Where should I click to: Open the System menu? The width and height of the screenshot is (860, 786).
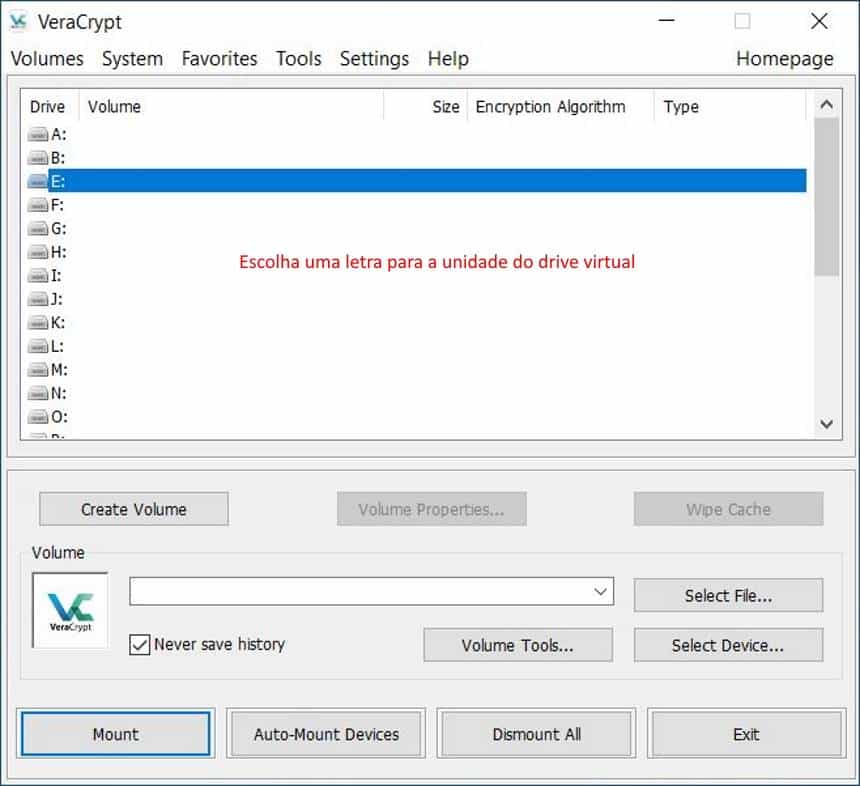132,59
